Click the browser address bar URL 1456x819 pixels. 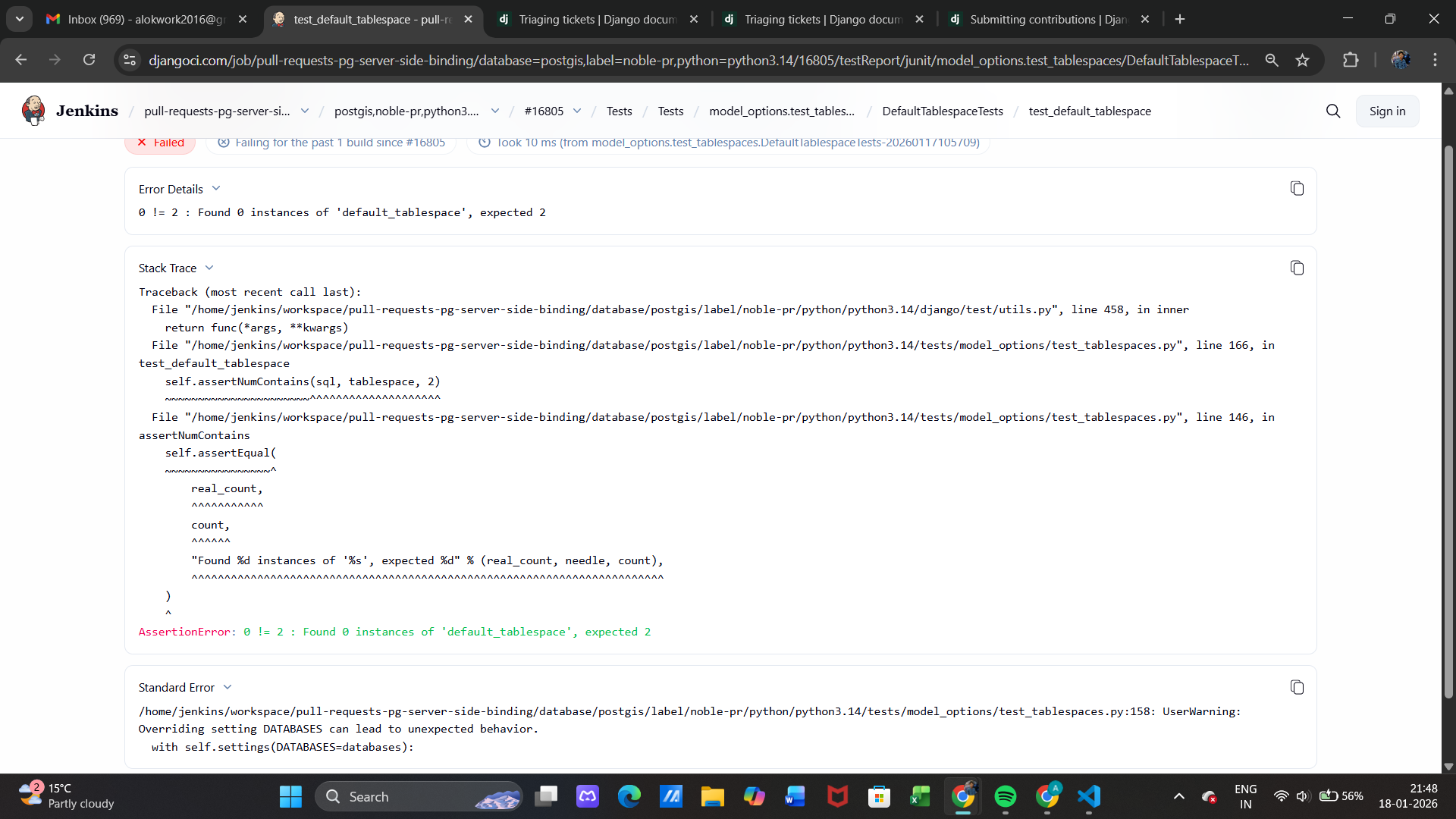pos(698,60)
